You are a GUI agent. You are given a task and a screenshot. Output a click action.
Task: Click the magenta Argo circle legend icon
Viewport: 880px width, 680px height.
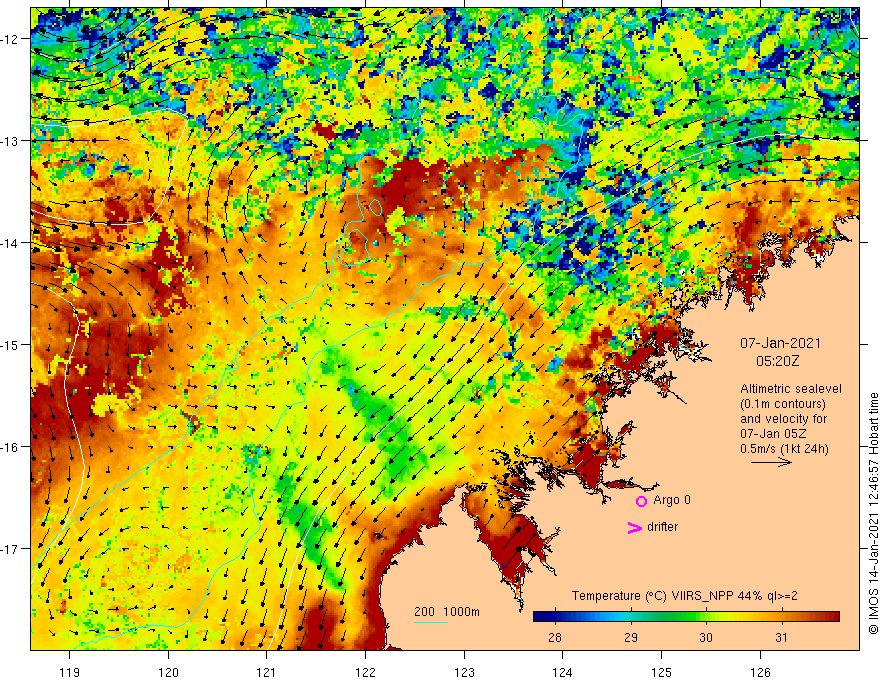[x=641, y=501]
